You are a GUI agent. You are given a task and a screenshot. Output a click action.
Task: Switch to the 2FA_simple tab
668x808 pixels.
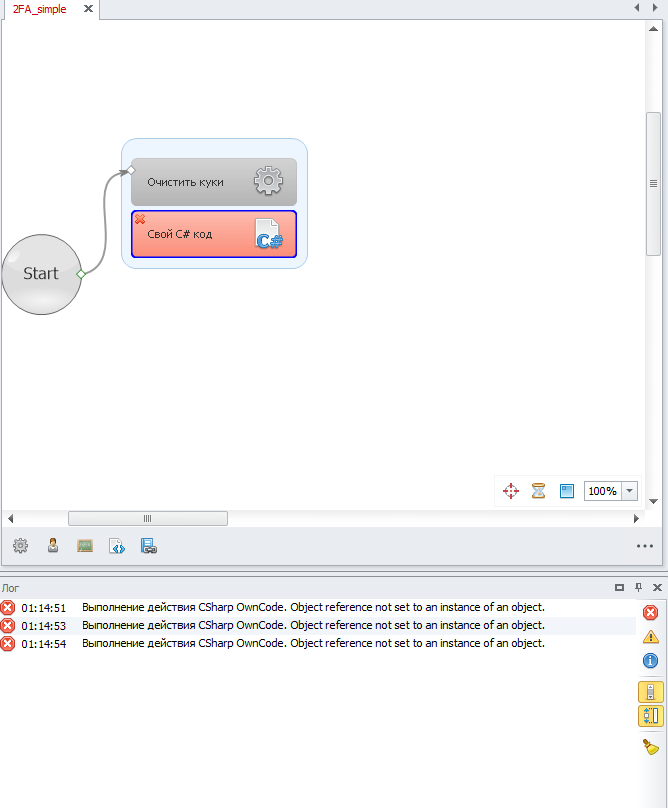pos(40,9)
